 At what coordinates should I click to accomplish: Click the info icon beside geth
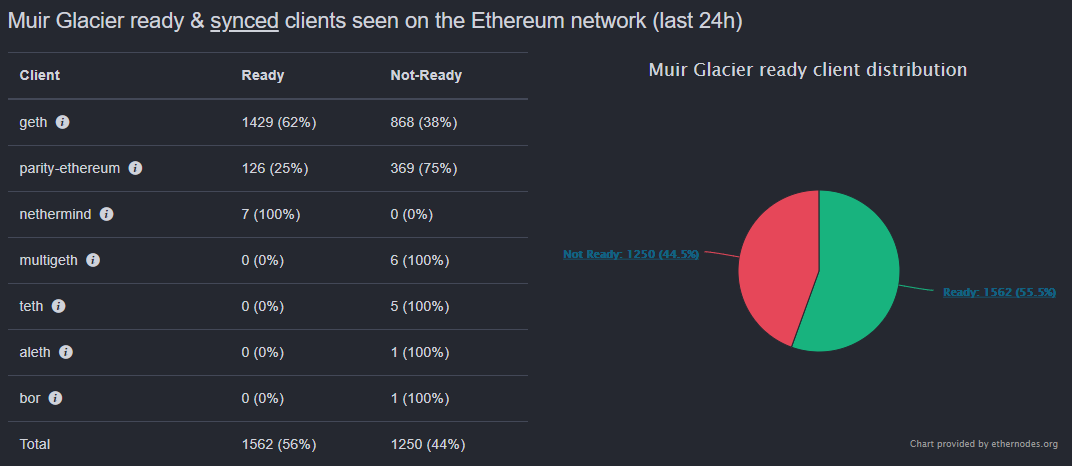[x=62, y=122]
